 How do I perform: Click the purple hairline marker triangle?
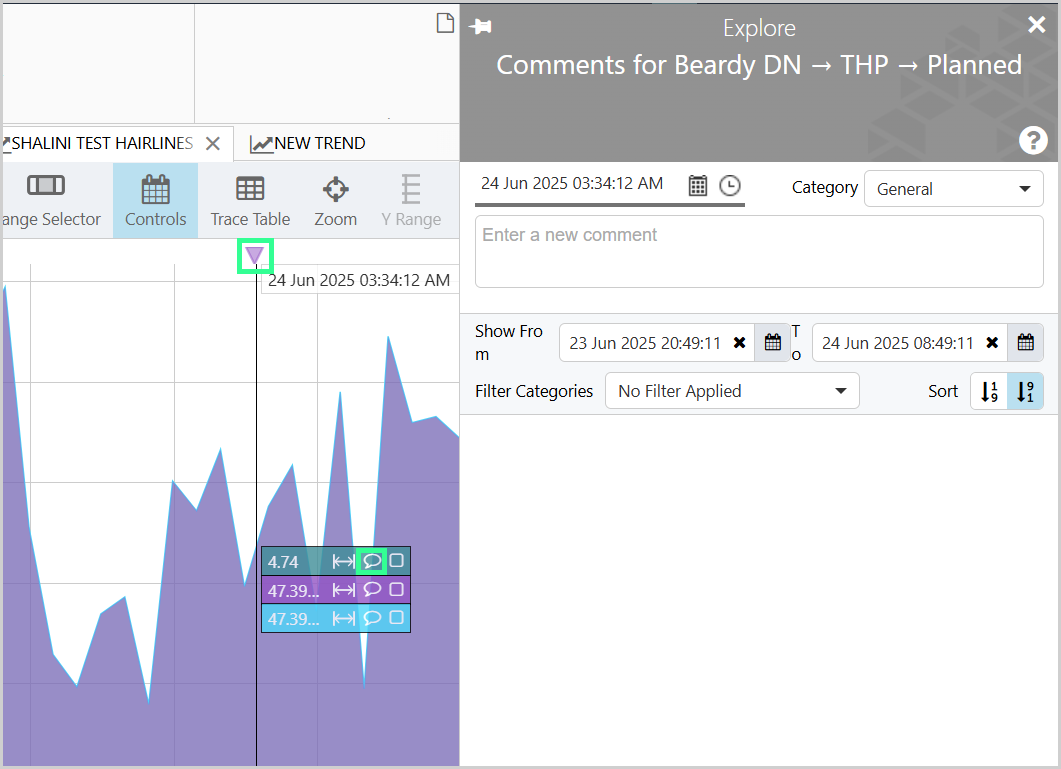pos(254,255)
